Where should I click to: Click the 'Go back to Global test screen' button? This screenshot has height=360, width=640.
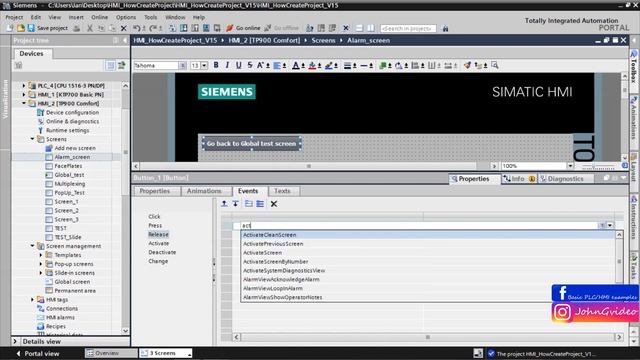pyautogui.click(x=251, y=144)
